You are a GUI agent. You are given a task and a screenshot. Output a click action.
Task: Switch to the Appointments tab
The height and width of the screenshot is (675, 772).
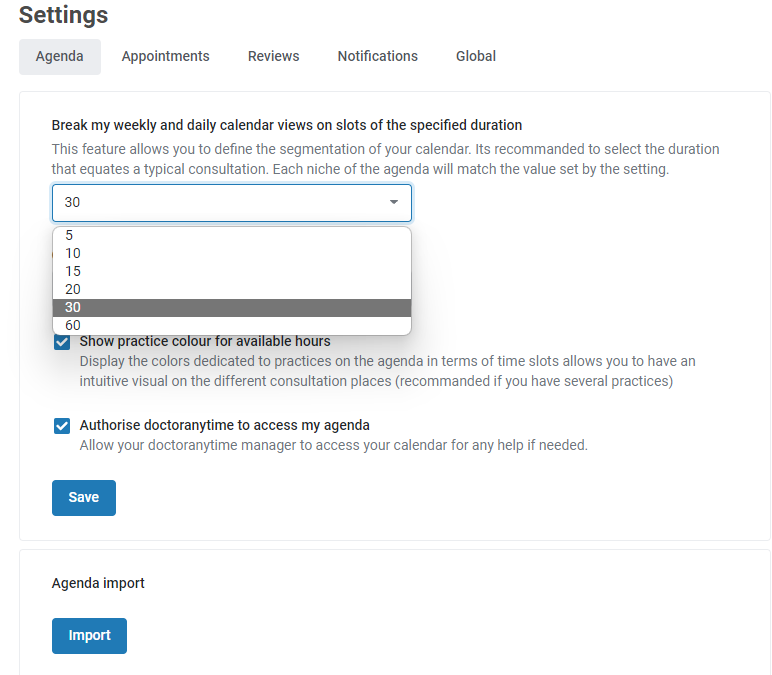coord(165,57)
